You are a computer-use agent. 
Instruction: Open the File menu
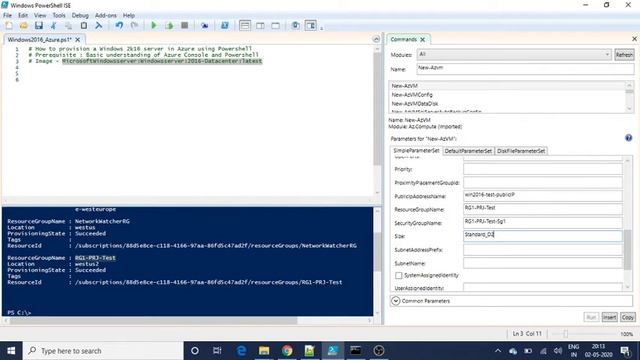tap(7, 16)
